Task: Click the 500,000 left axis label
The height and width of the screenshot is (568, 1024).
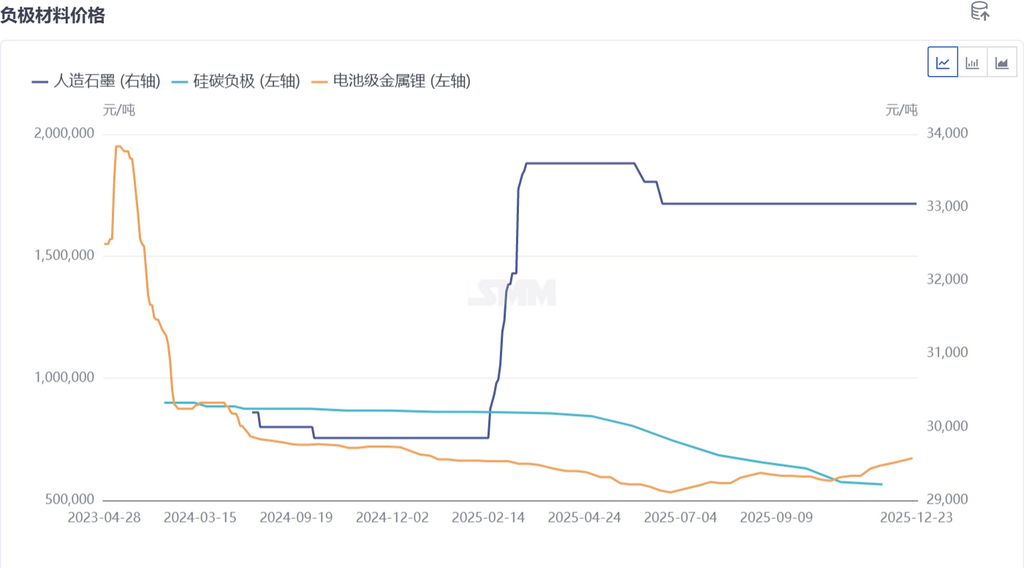Action: coord(66,500)
